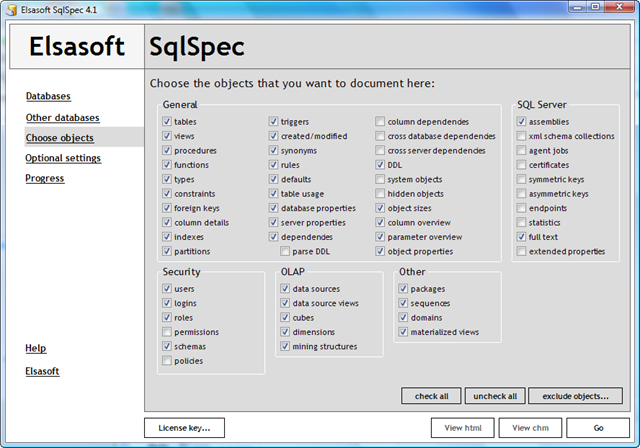Click the uncheck all button
This screenshot has width=640, height=448.
pyautogui.click(x=495, y=396)
